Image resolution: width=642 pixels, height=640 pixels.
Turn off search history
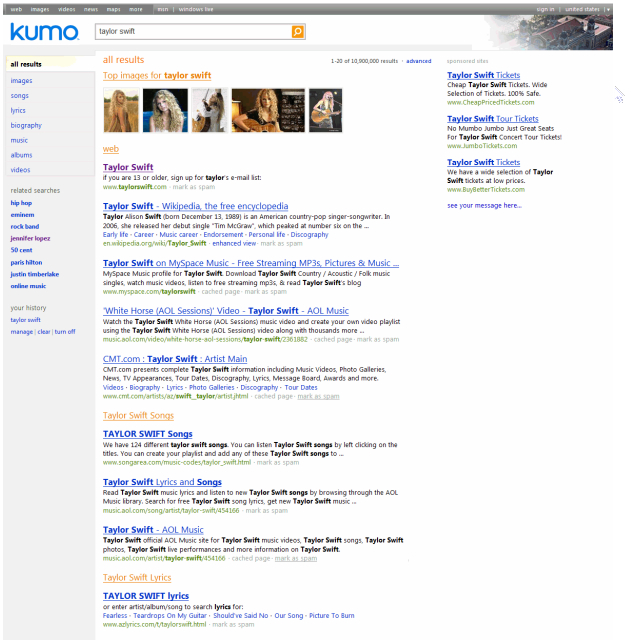65,332
